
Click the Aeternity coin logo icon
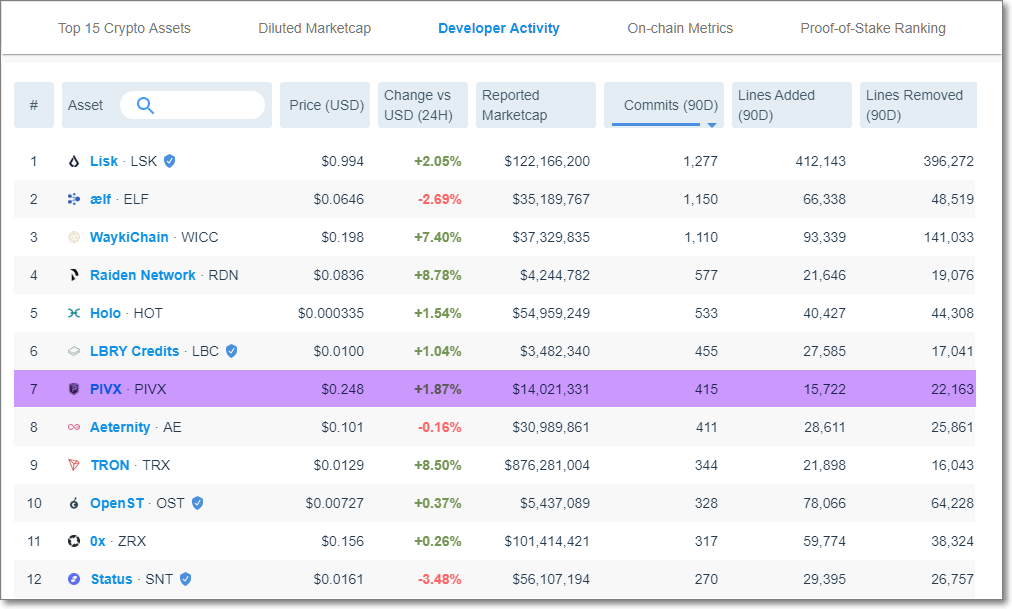74,427
